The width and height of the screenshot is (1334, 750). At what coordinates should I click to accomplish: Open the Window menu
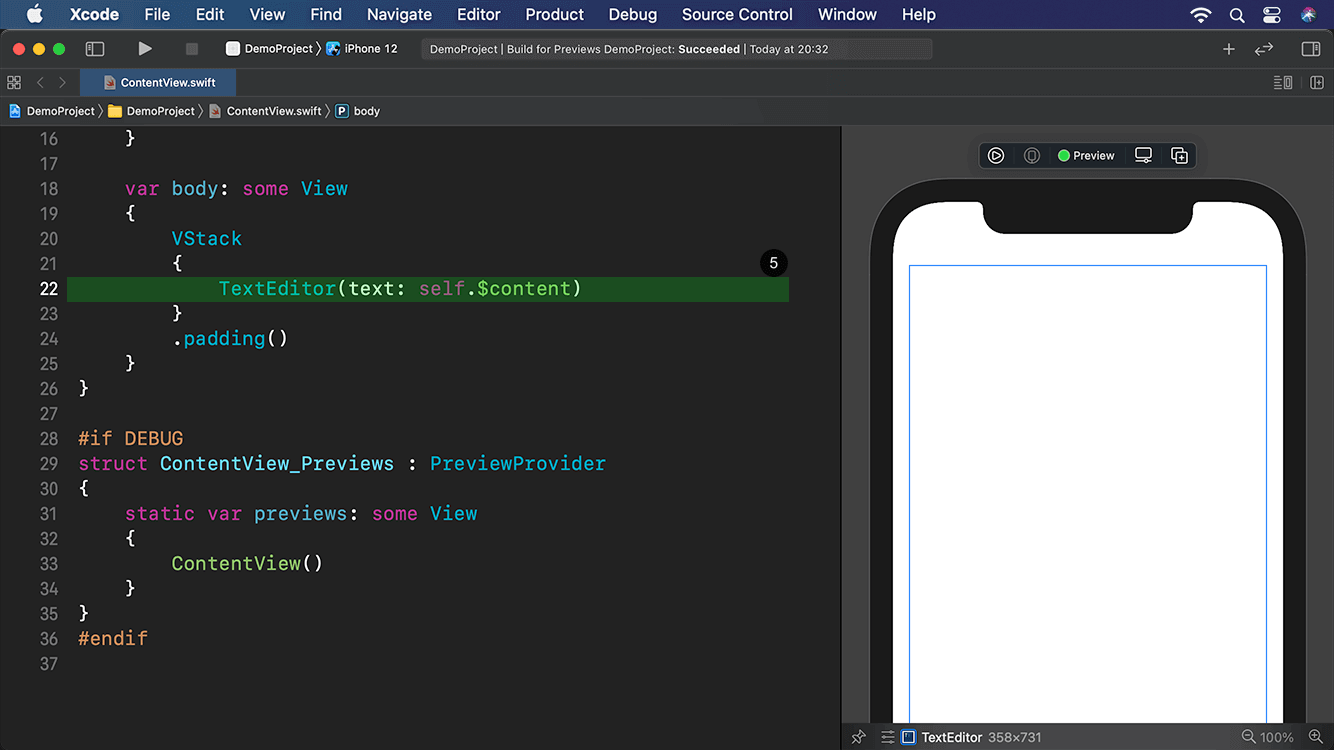click(847, 14)
